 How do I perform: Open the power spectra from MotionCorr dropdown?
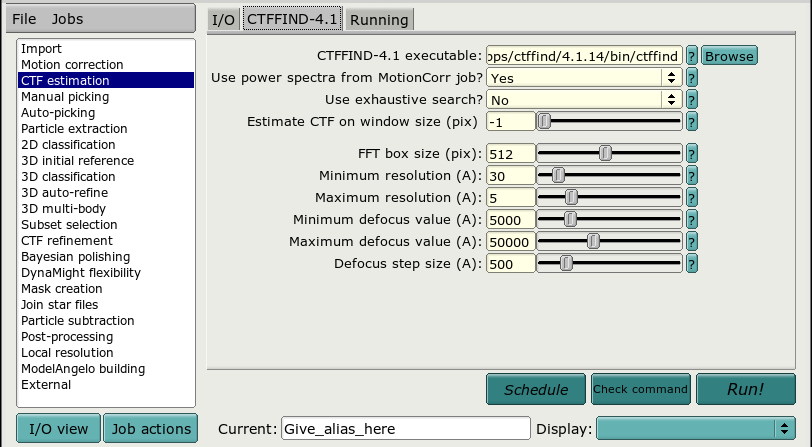pyautogui.click(x=584, y=78)
